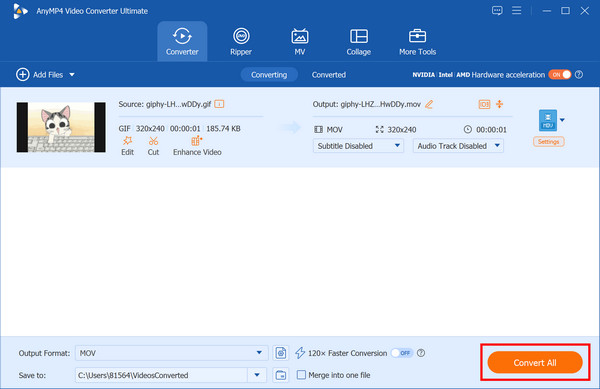
Task: Select the cat GIF thumbnail
Action: point(61,127)
